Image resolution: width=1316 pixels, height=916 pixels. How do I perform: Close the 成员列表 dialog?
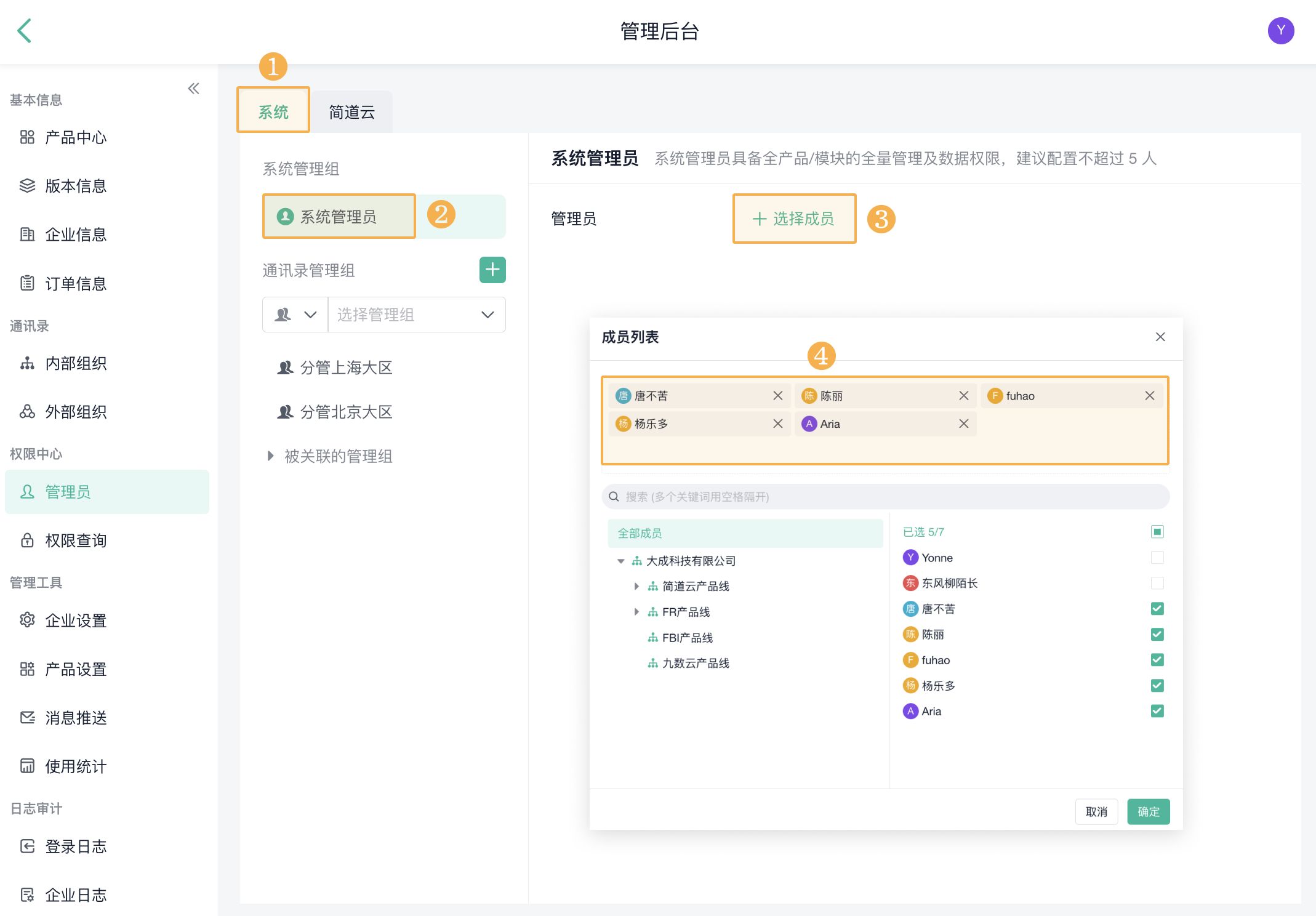1160,337
